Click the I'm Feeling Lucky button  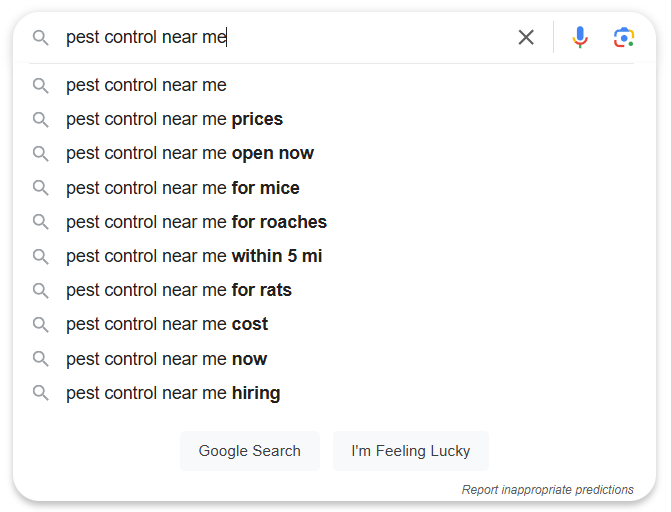pyautogui.click(x=410, y=451)
